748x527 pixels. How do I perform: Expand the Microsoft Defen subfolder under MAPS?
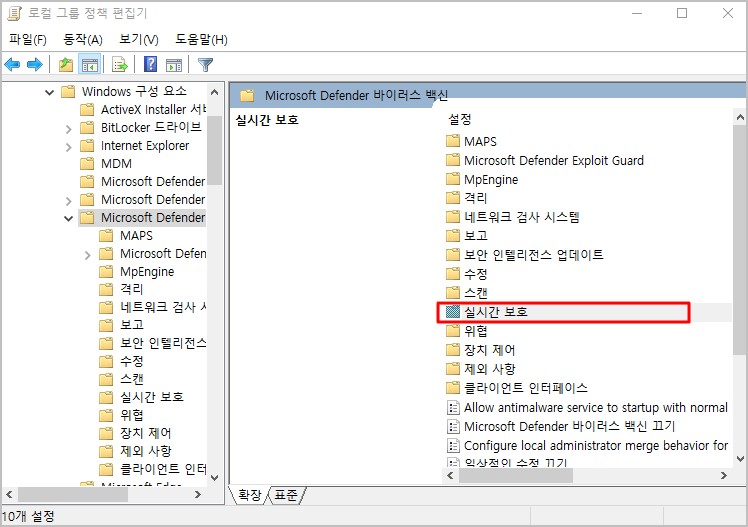[87, 255]
